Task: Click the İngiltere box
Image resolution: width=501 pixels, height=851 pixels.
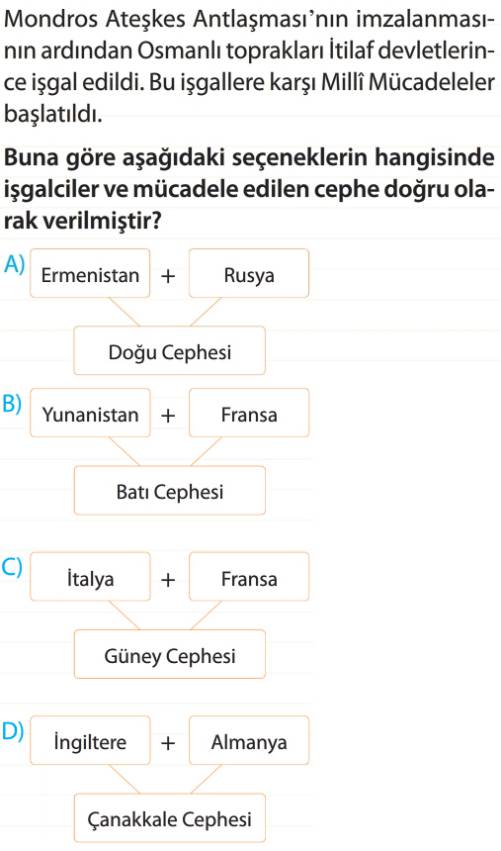Action: click(90, 741)
